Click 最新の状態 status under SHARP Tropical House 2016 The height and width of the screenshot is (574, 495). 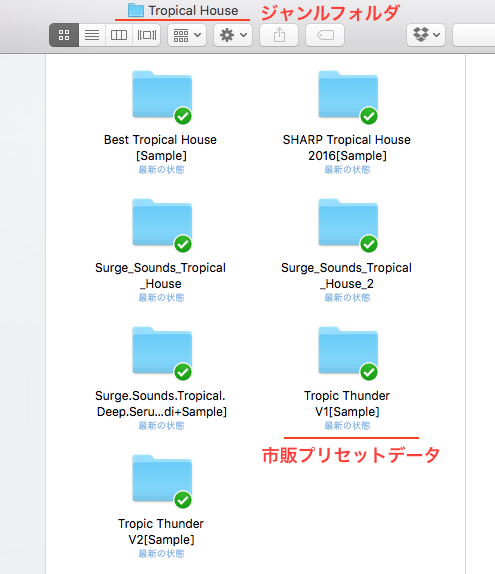tap(347, 169)
